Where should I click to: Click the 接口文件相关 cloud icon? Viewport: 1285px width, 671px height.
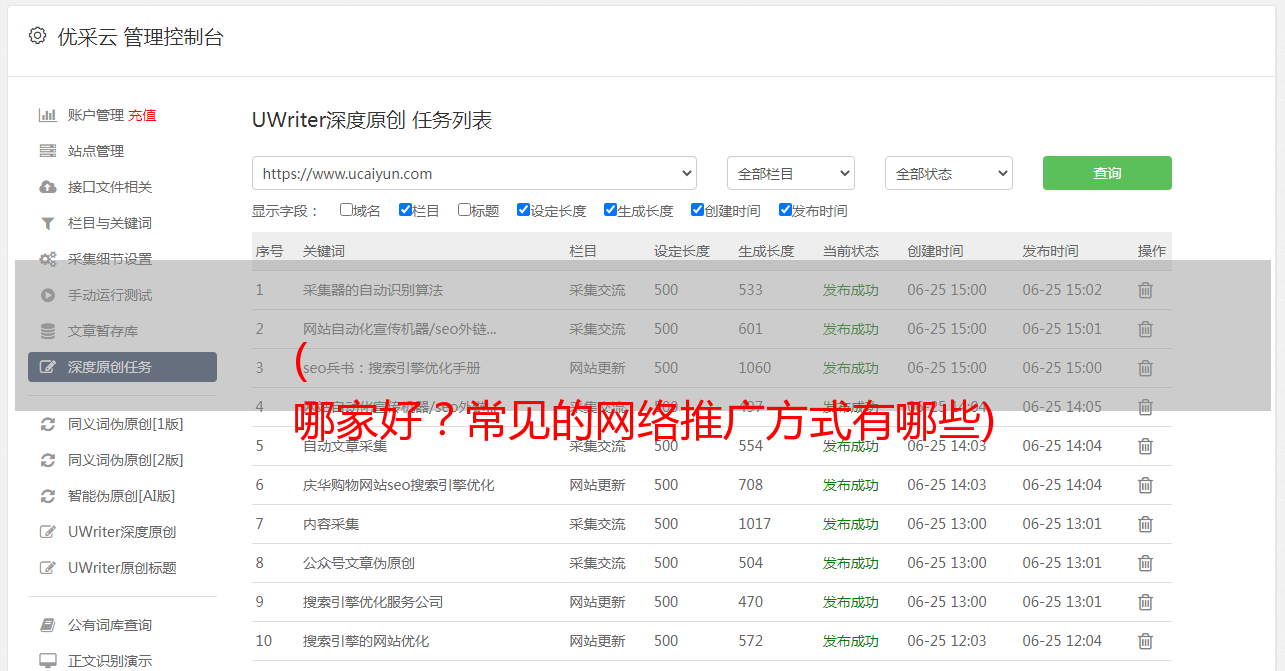click(x=47, y=187)
